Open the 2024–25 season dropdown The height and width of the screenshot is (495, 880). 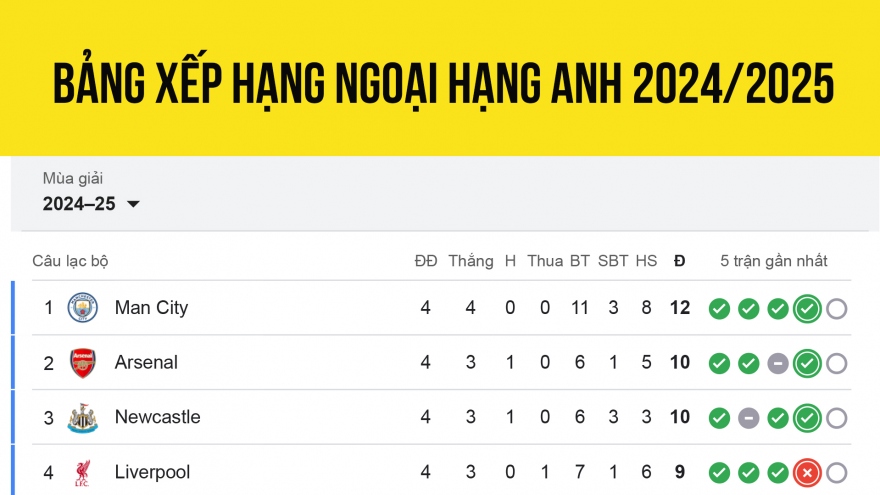coord(80,204)
